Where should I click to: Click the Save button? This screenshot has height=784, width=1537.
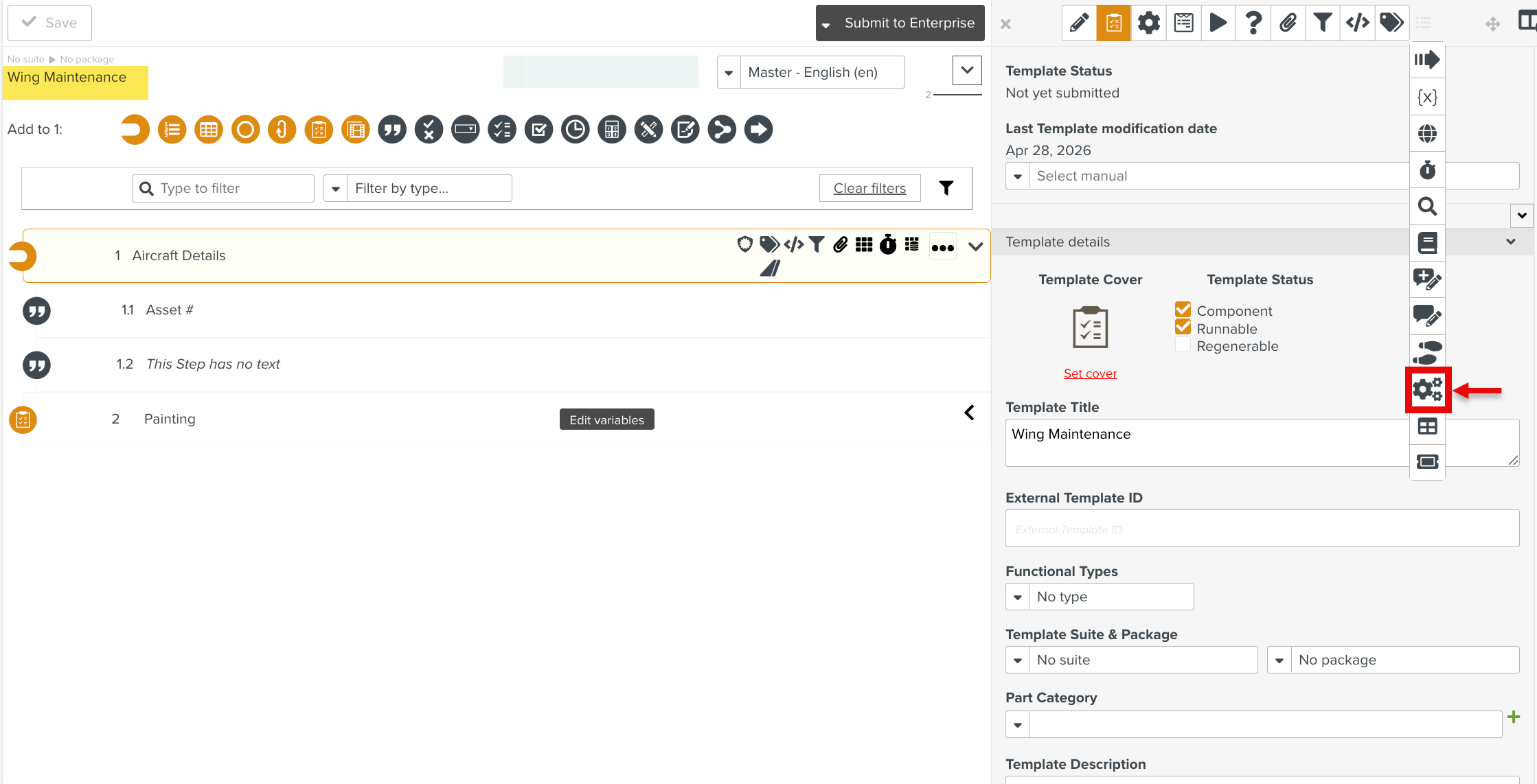[49, 23]
